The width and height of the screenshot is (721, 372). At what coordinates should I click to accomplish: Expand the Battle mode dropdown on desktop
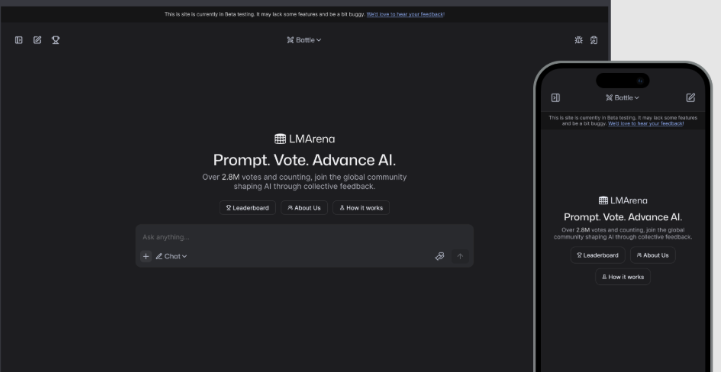pos(304,40)
